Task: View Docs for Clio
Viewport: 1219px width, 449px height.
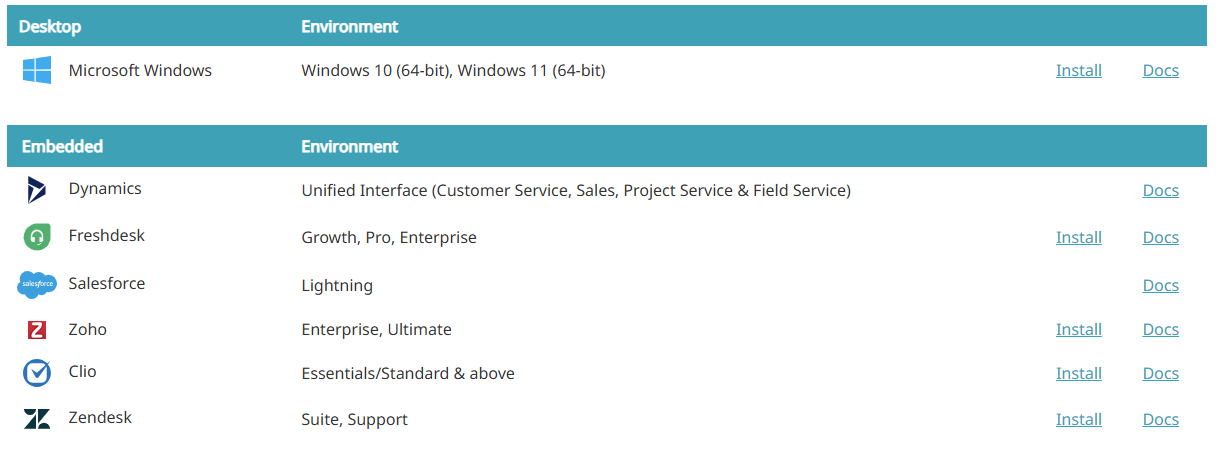Action: coord(1160,373)
